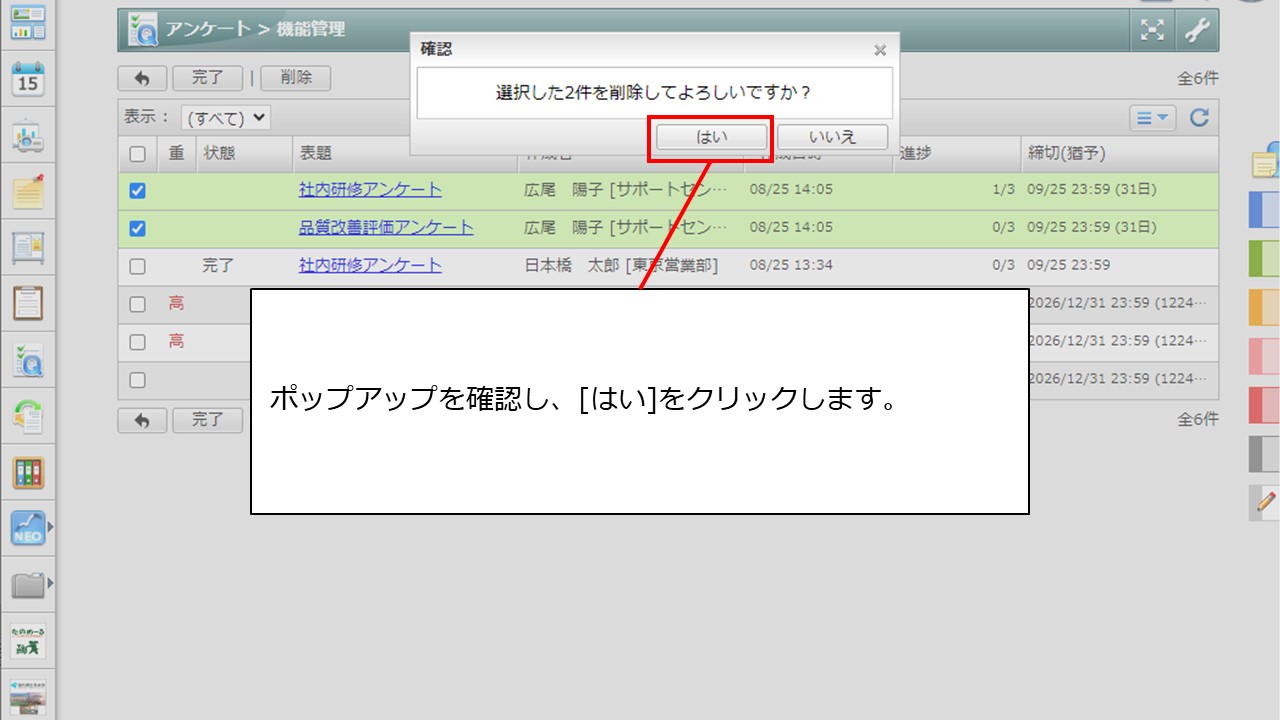Open the pinned yellow memo pad icon
The image size is (1280, 720).
tap(28, 191)
